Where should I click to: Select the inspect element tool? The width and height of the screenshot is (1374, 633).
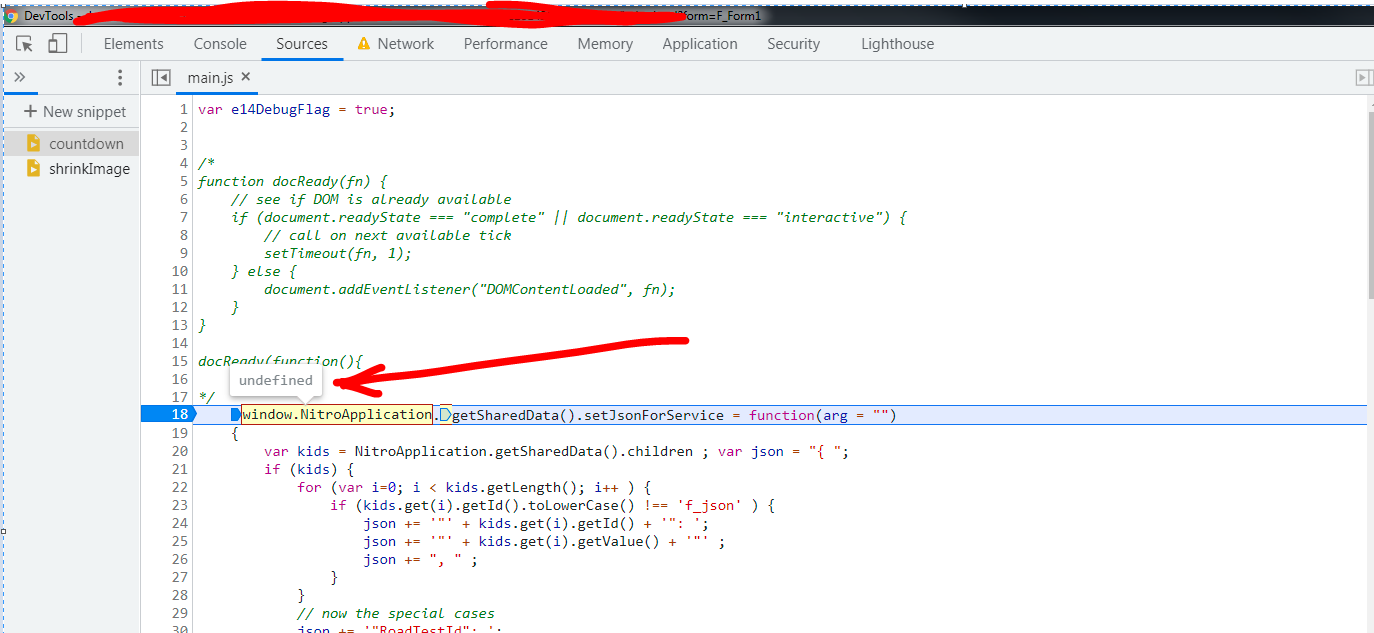(x=24, y=44)
